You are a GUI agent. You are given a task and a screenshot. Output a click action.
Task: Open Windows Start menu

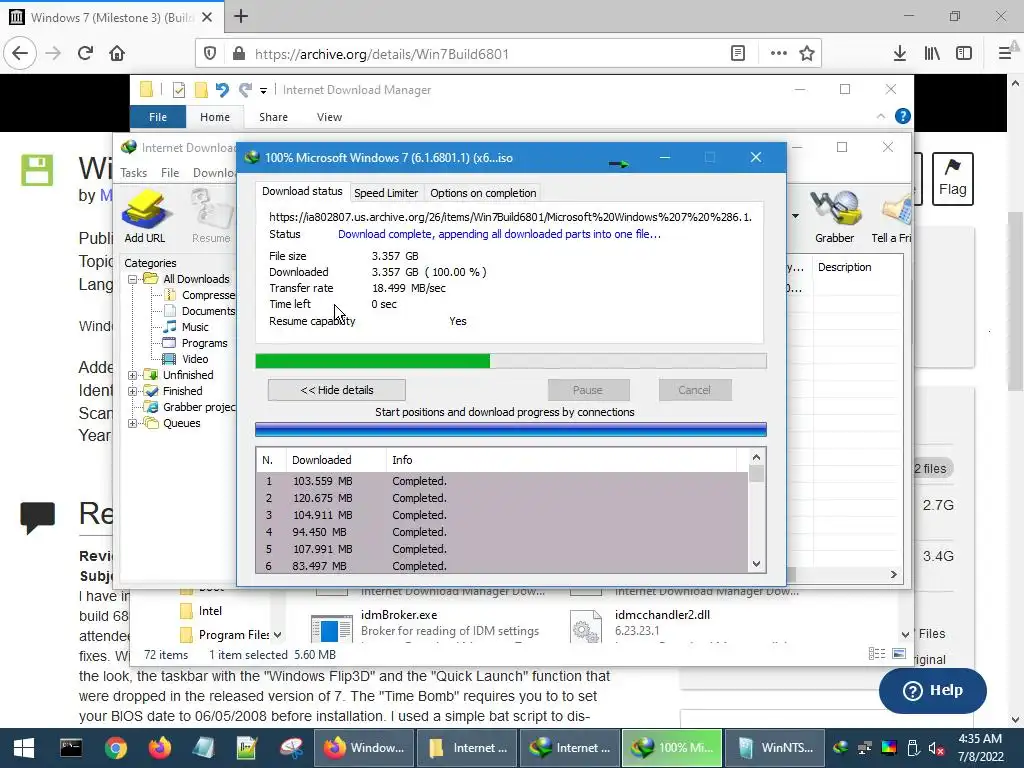(x=24, y=748)
